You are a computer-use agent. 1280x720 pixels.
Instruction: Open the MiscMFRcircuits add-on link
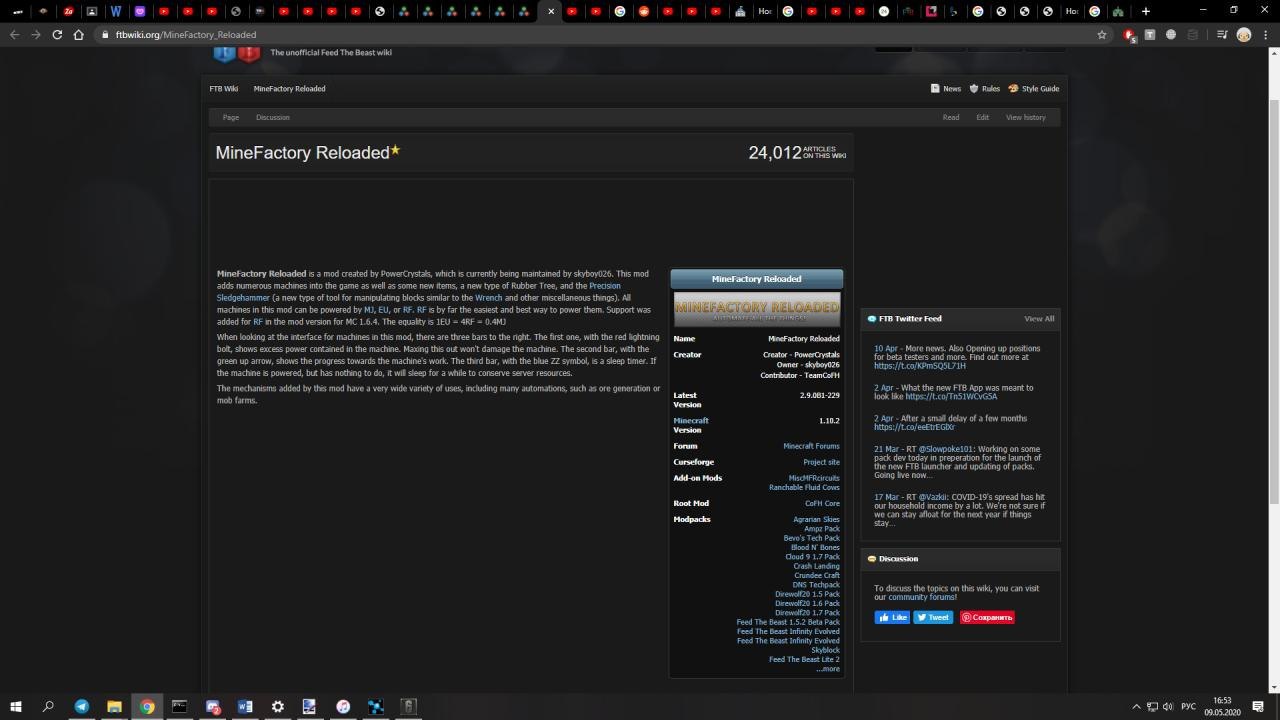pos(814,478)
